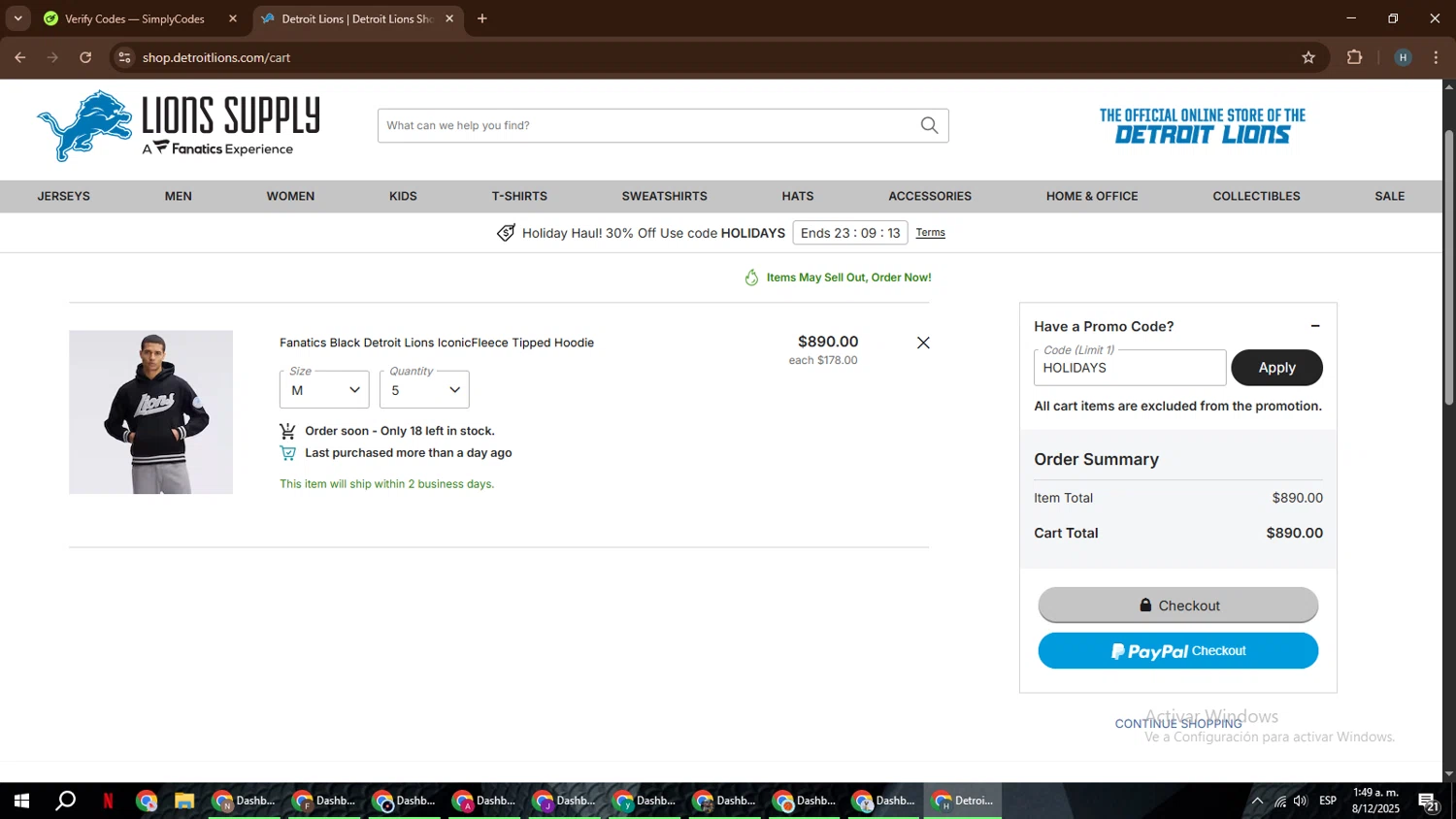The height and width of the screenshot is (819, 1456).
Task: Open the KIDS menu
Action: click(403, 196)
